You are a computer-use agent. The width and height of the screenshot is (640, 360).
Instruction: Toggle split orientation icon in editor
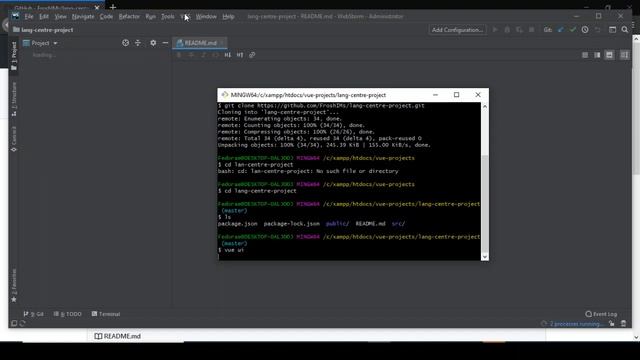click(x=625, y=55)
